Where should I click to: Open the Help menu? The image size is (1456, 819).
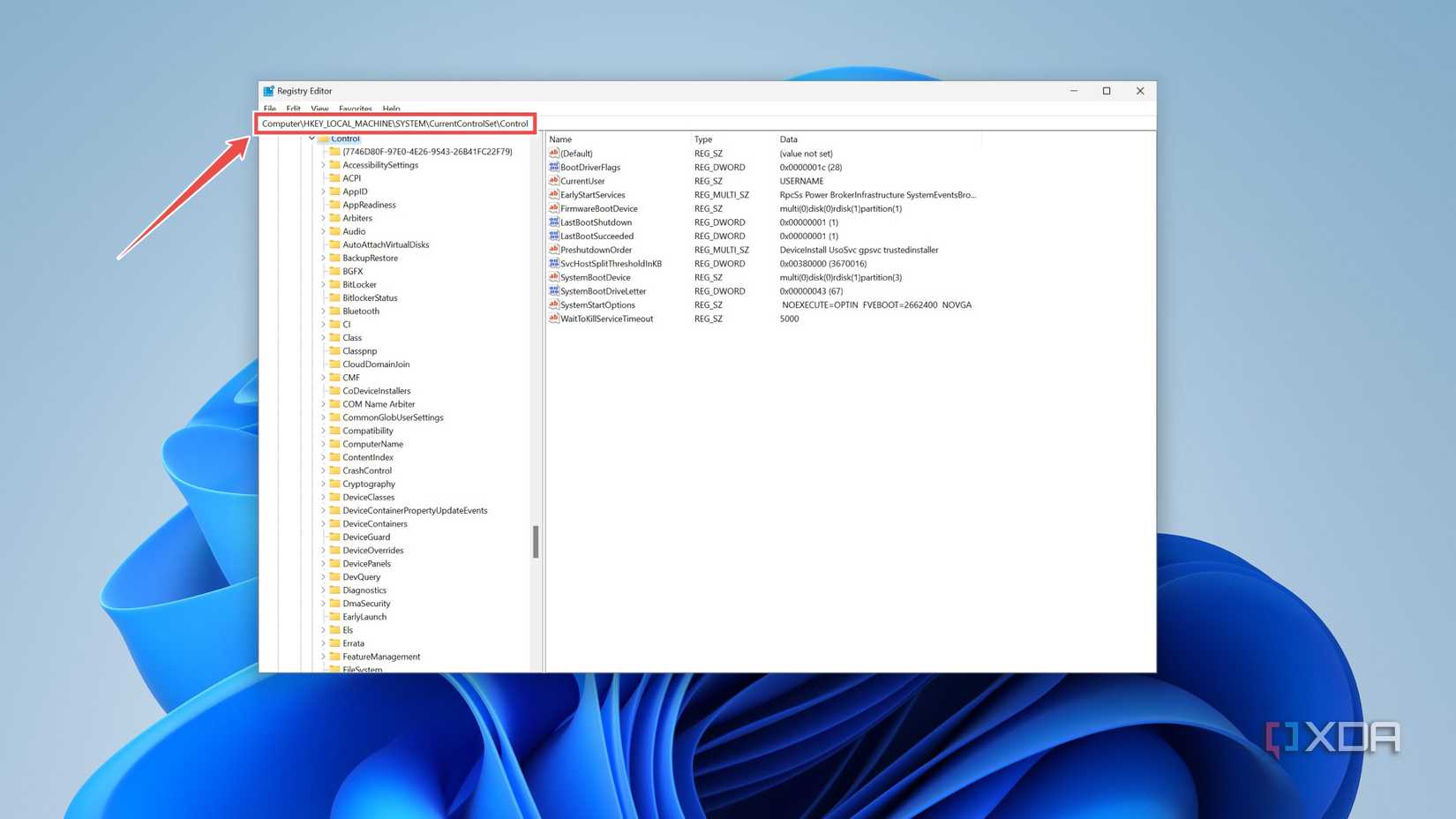(391, 109)
